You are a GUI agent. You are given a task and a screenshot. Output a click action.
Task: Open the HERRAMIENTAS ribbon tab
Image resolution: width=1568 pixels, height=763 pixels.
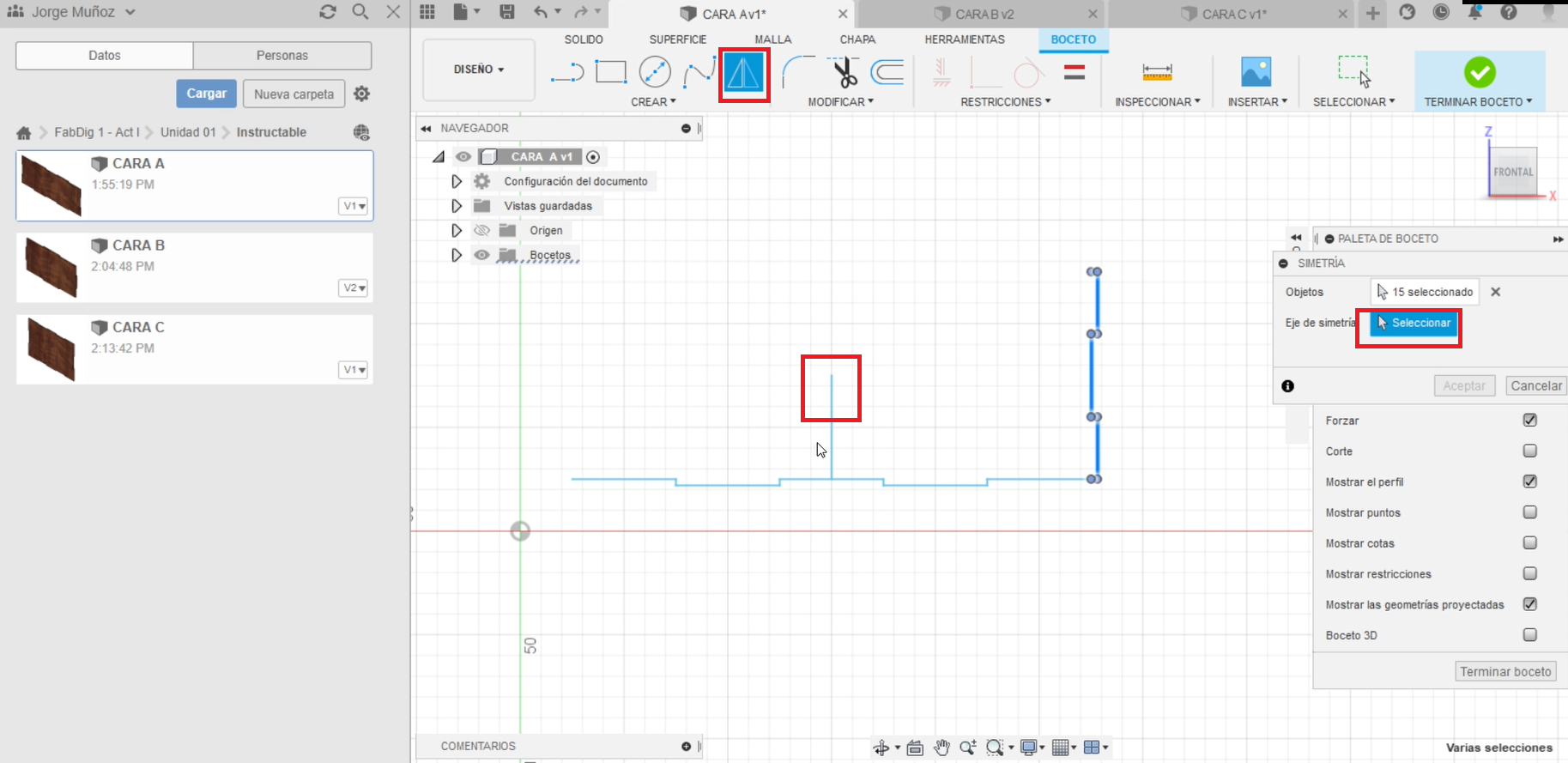point(965,39)
